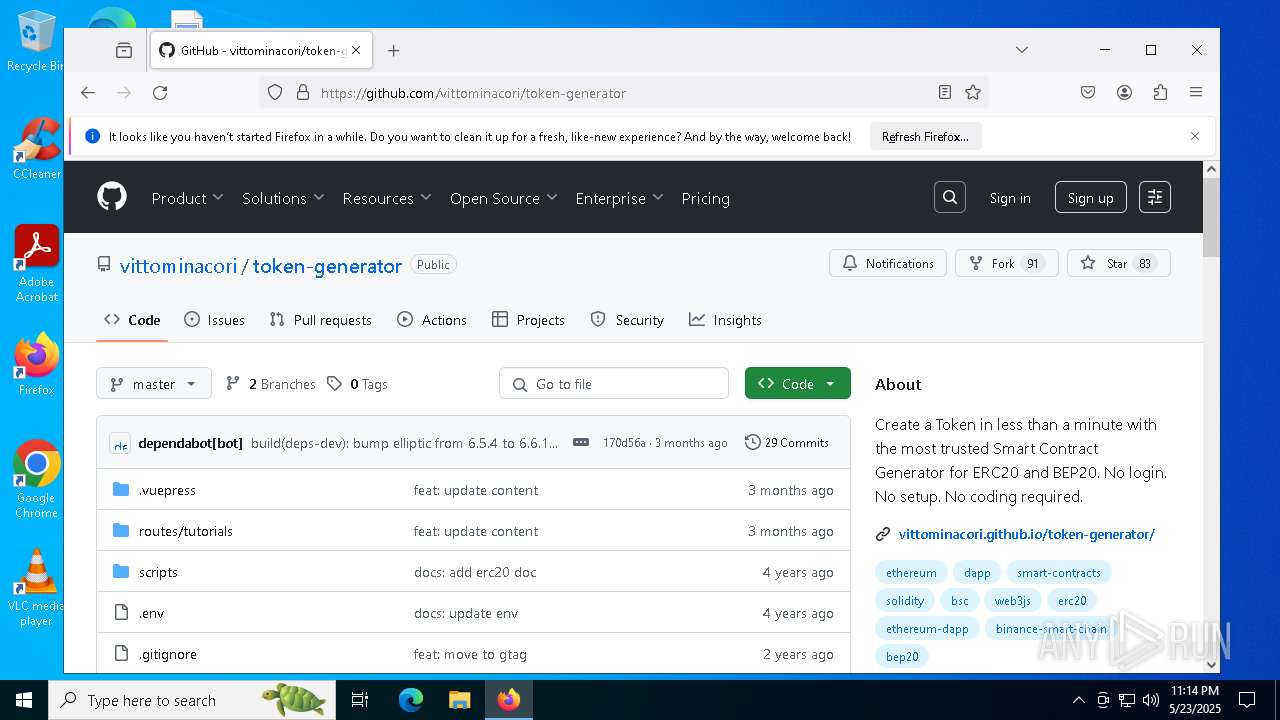Expand the Resources dropdown
Image resolution: width=1280 pixels, height=720 pixels.
tap(387, 198)
